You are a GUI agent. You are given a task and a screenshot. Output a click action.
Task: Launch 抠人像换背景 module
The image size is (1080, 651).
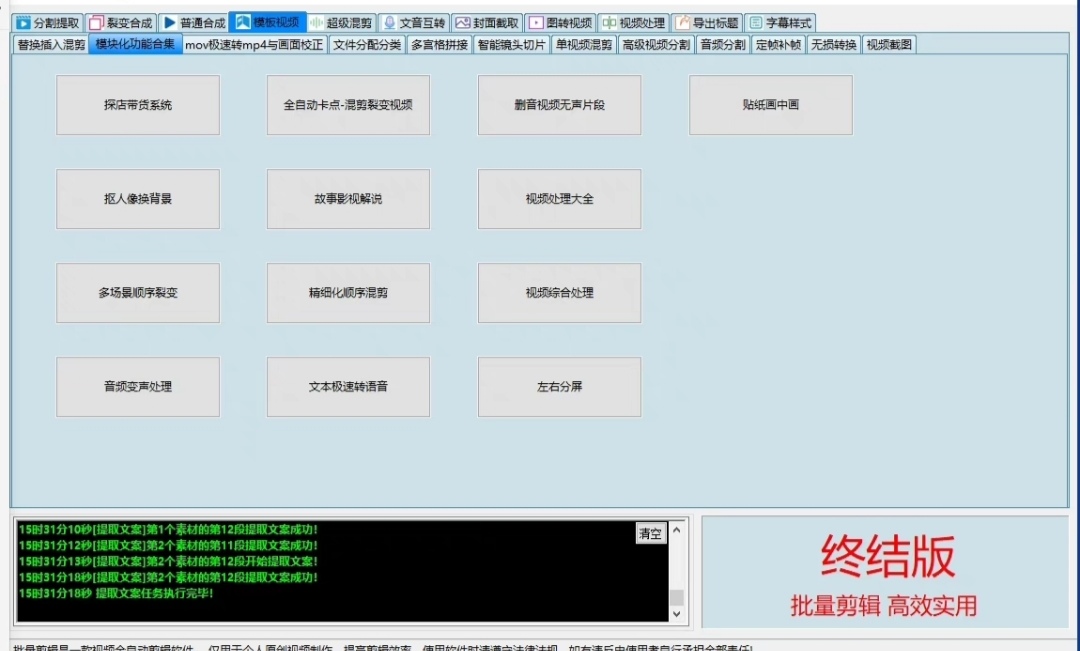click(x=137, y=199)
